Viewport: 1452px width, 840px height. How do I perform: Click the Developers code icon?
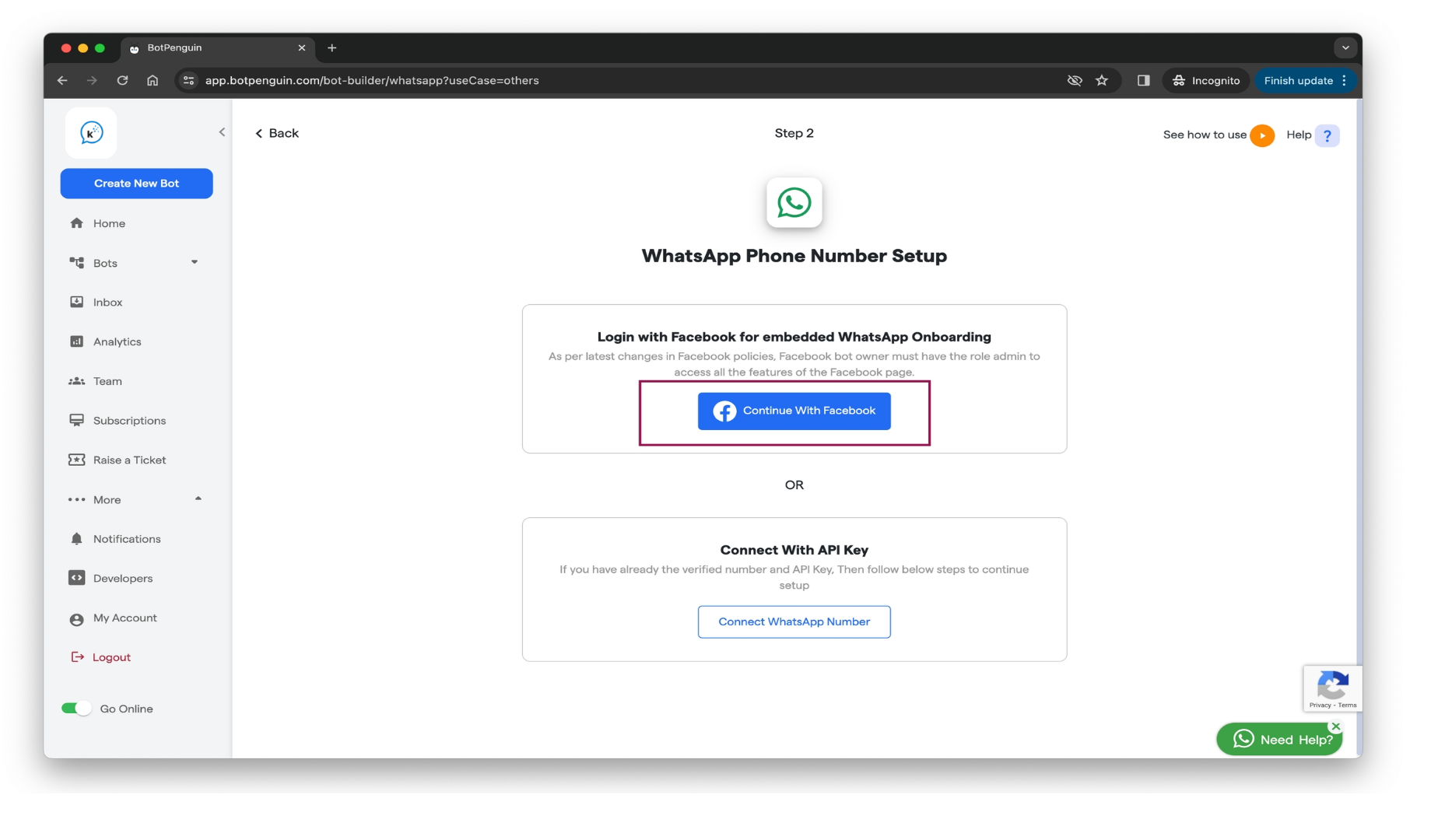click(76, 578)
